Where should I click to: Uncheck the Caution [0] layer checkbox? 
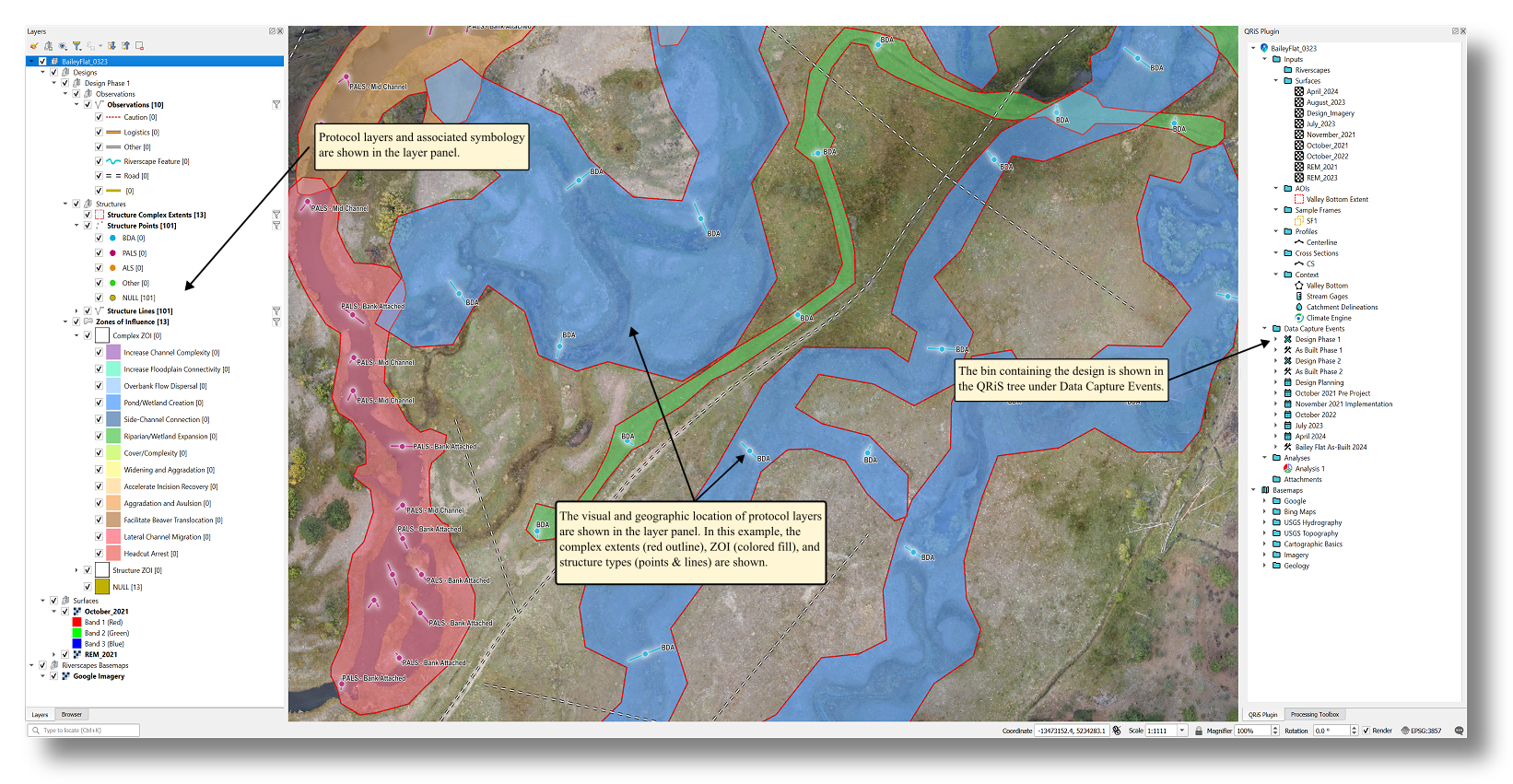[99, 117]
